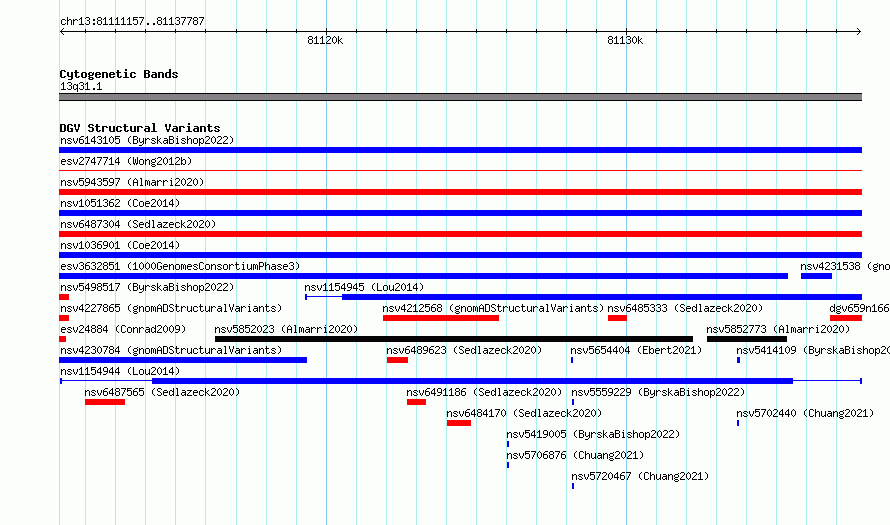Open nsv6489623 (Sedlazeck2020) label
The height and width of the screenshot is (525, 890).
(x=464, y=350)
